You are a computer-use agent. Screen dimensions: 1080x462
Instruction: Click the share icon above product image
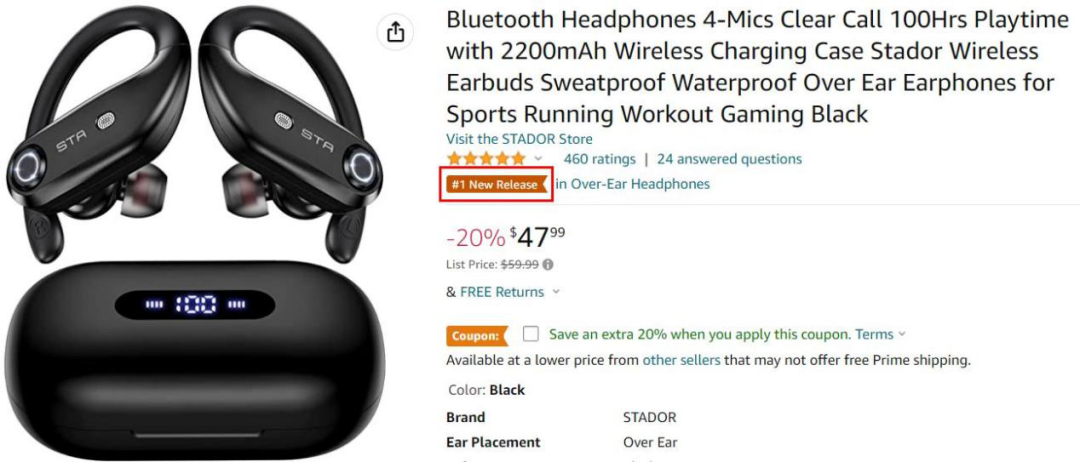pos(395,32)
